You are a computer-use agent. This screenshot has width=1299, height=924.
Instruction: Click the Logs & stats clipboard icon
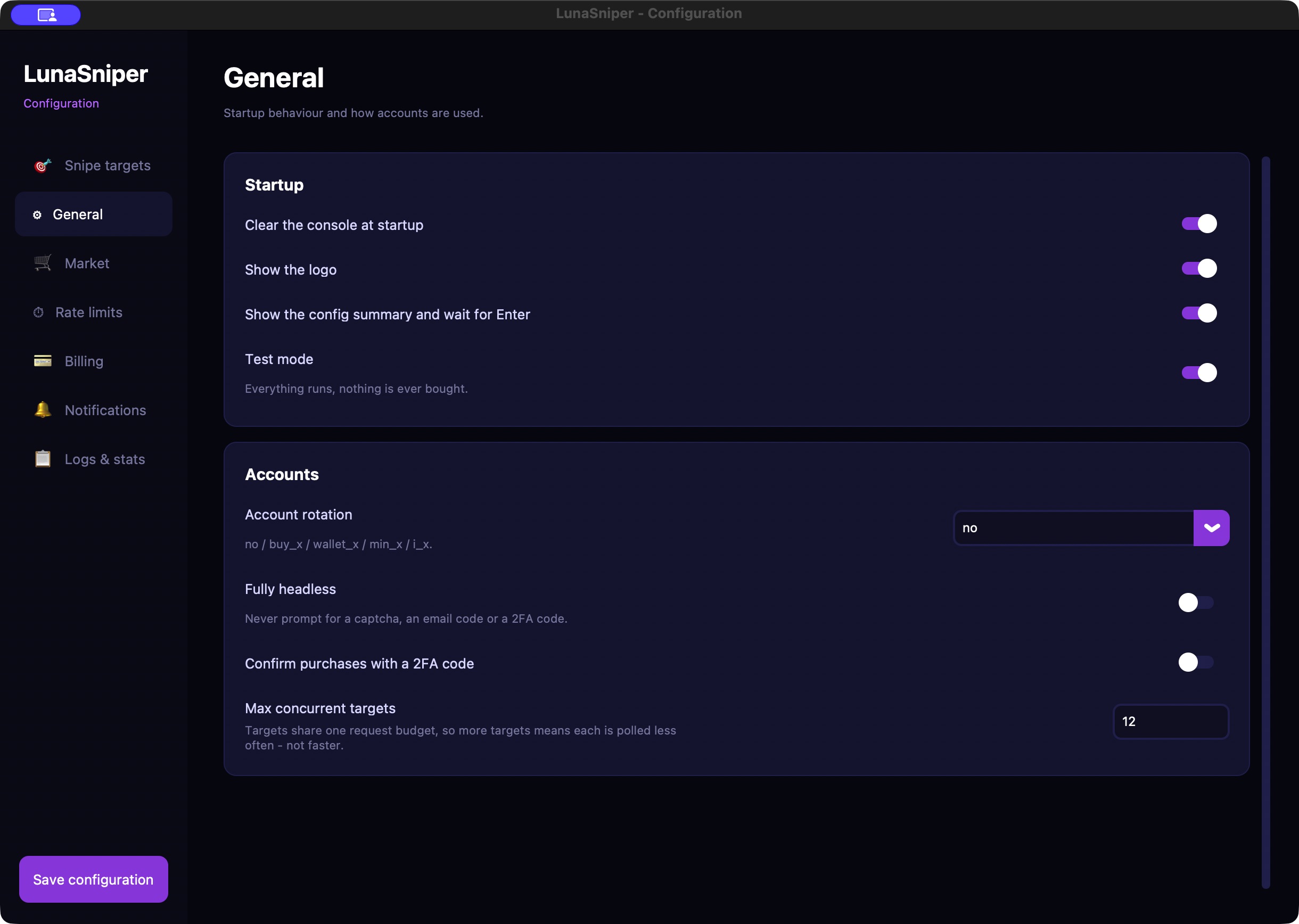point(43,459)
